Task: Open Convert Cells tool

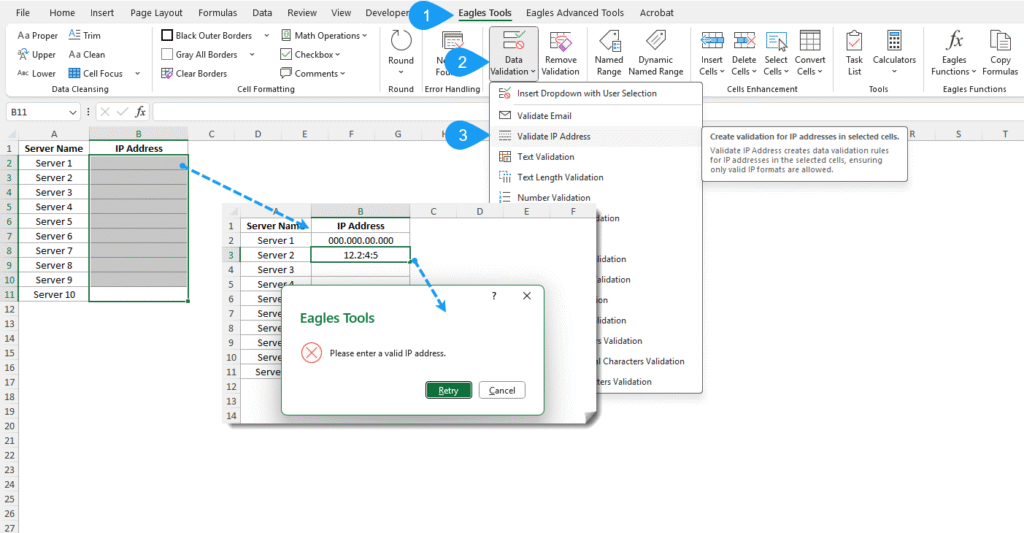Action: point(810,54)
